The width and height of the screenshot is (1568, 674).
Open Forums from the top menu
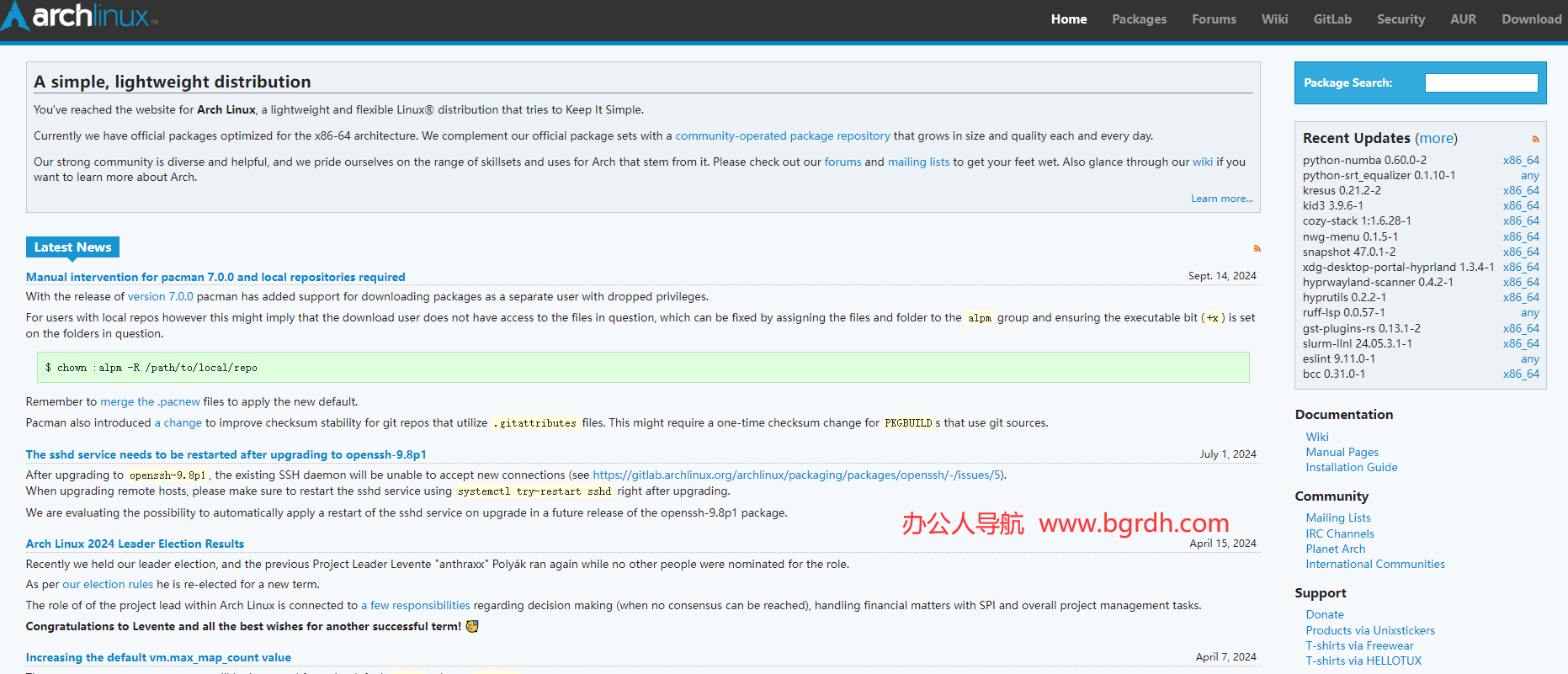tap(1214, 19)
